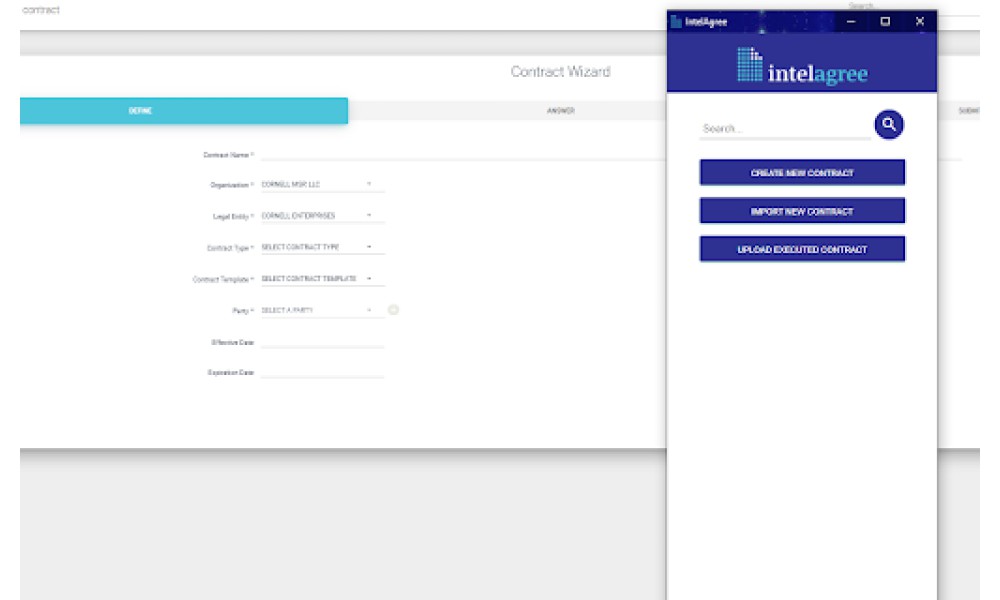Click the top-right page Search field
Screen dimensions: 1000x600
[912, 6]
